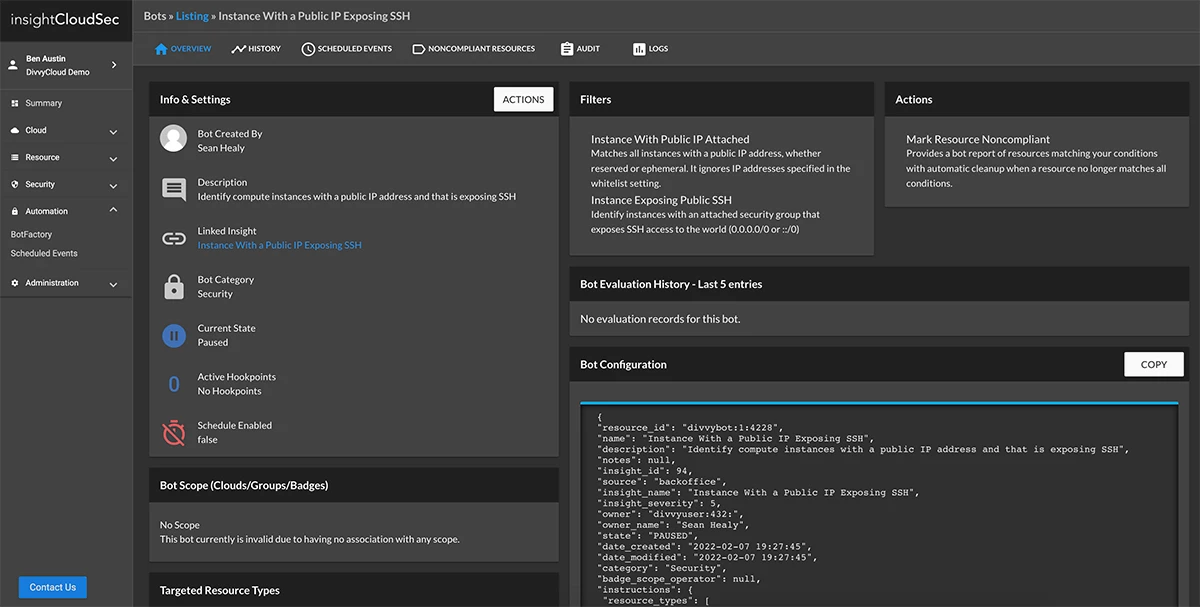
Task: Open the Scheduled Events tab
Action: [x=347, y=48]
